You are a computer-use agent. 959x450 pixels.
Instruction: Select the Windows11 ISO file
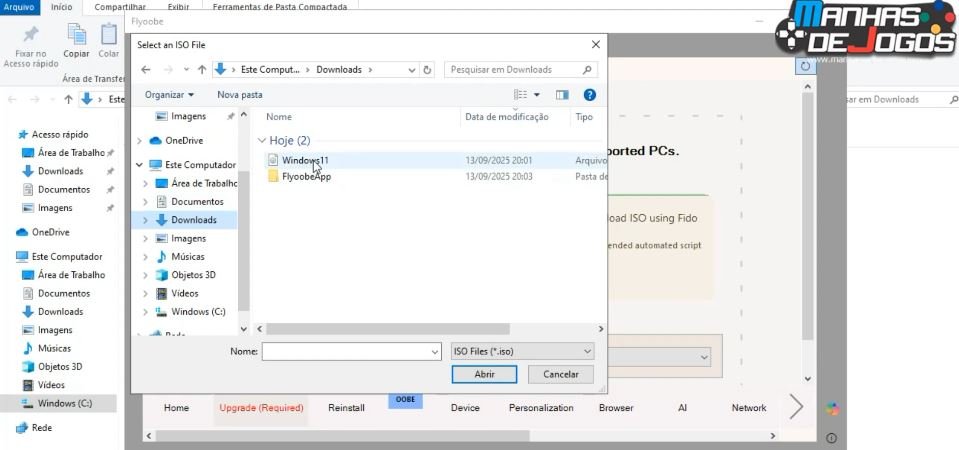click(304, 160)
